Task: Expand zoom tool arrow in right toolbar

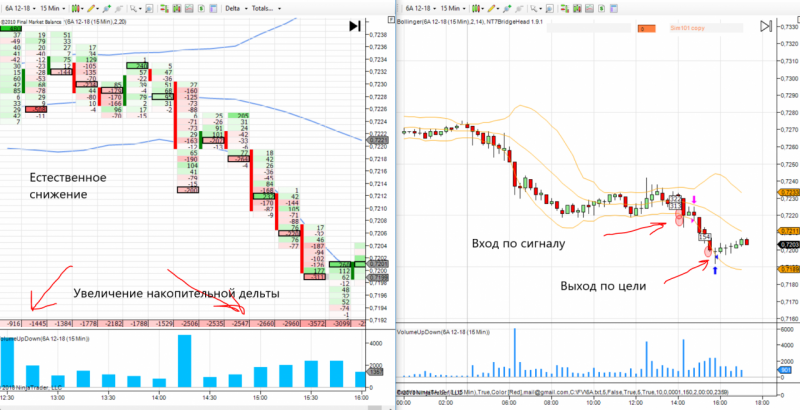Action: 541,9
